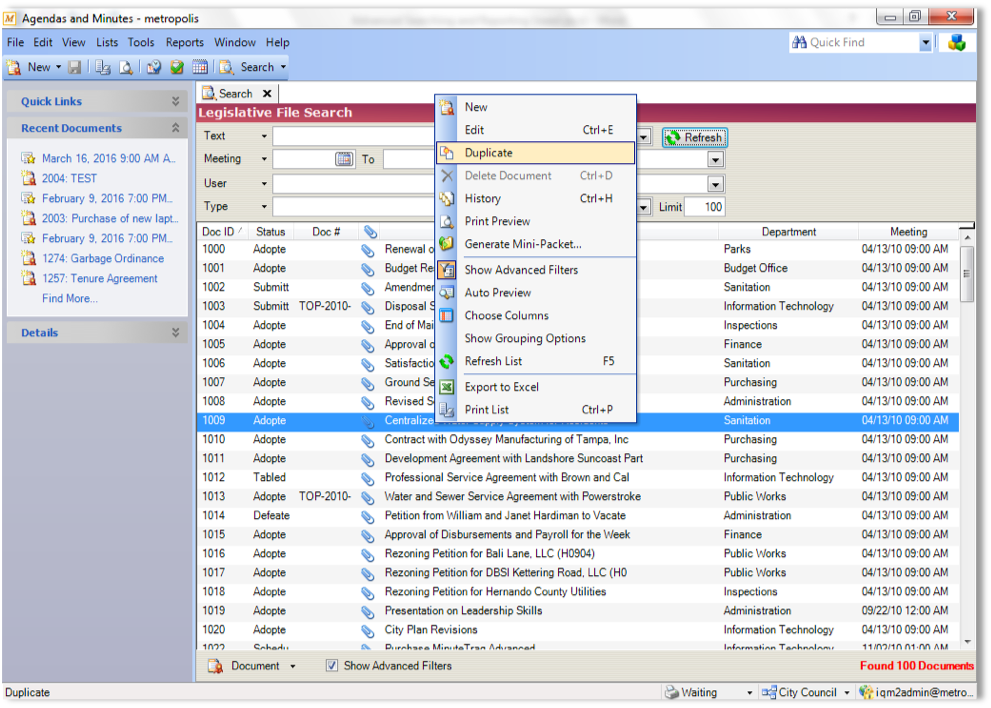Open March 16, 2016 9:00 AM recent document
The height and width of the screenshot is (708, 991).
click(x=109, y=158)
